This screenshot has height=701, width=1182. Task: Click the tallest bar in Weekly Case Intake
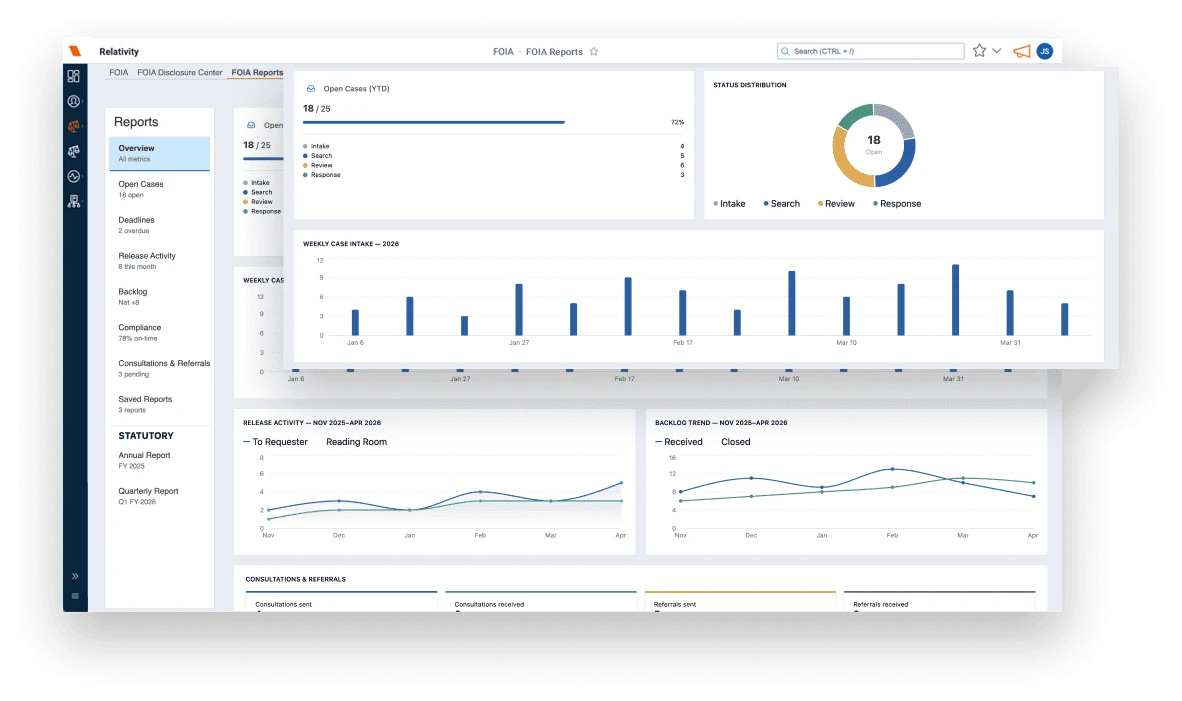tap(955, 300)
